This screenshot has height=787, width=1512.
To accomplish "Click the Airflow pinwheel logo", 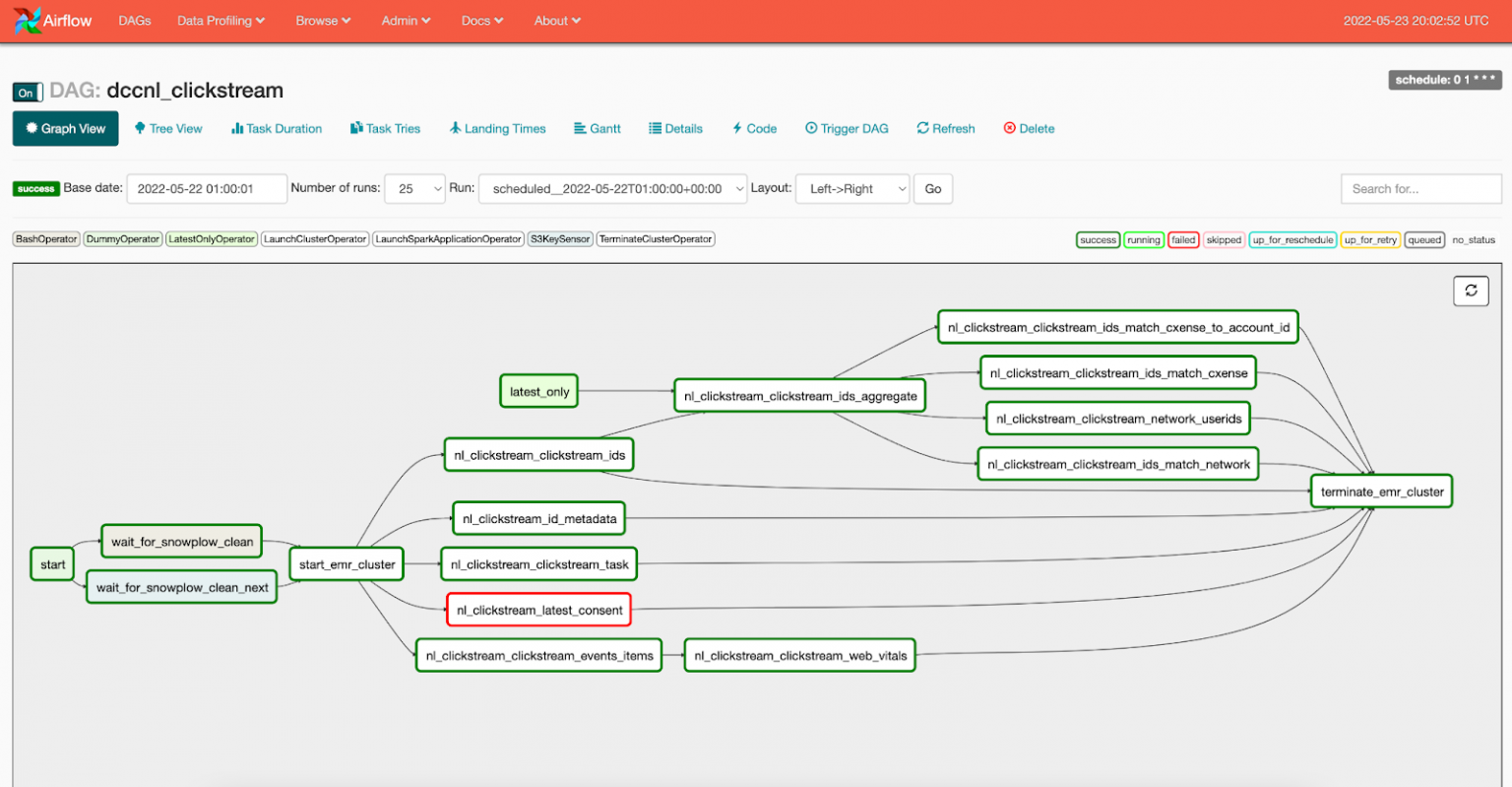I will click(x=28, y=21).
